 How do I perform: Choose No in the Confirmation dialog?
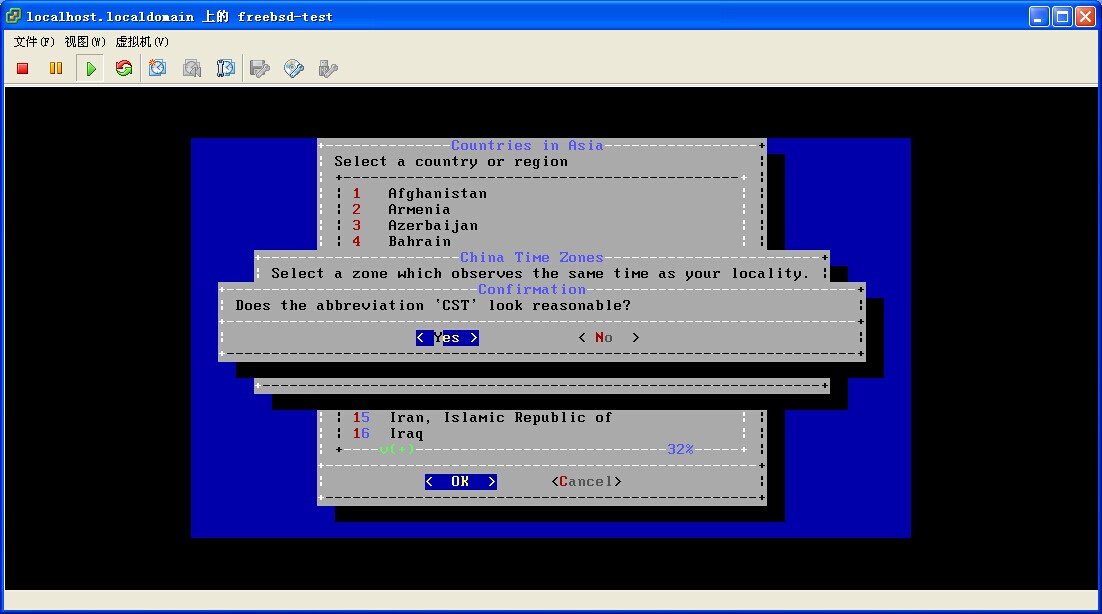[608, 338]
